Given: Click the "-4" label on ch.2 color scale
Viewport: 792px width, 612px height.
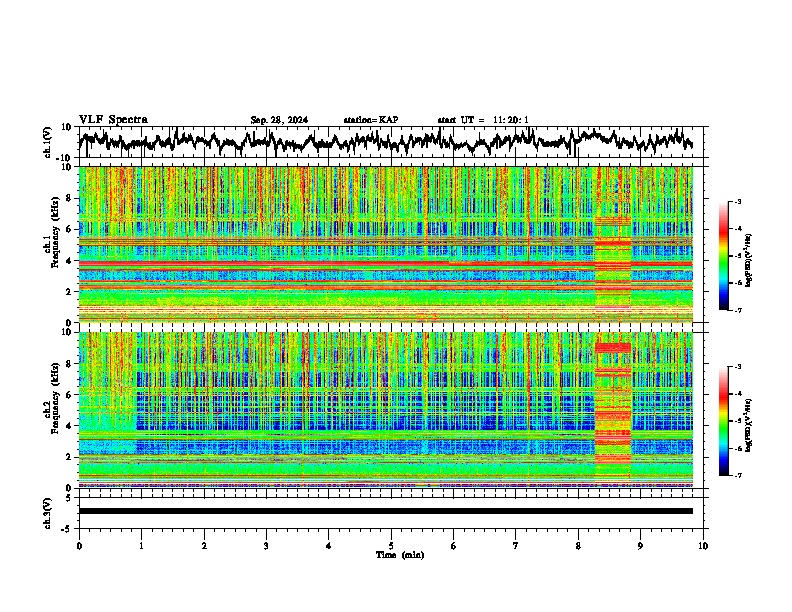Looking at the screenshot, I should point(737,394).
